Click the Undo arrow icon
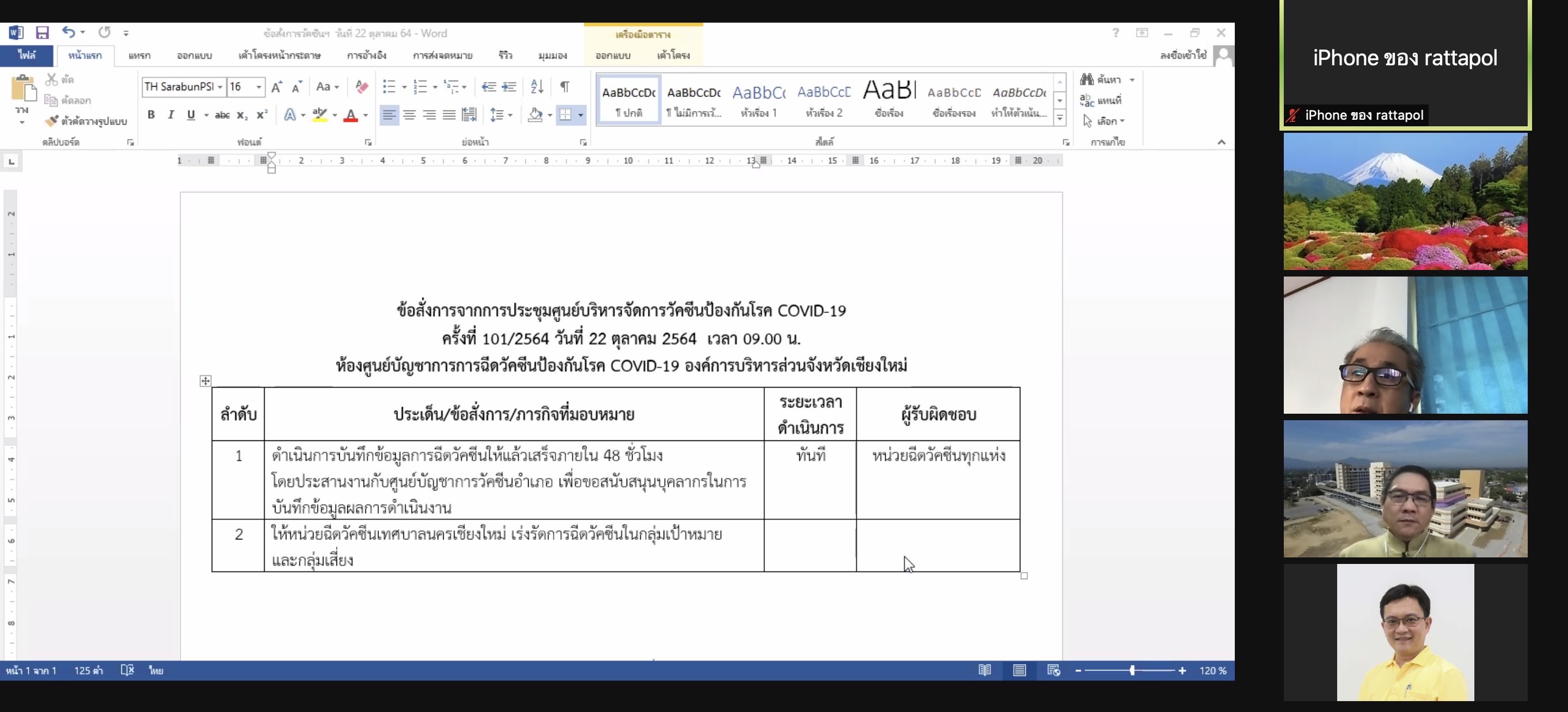 [x=68, y=32]
